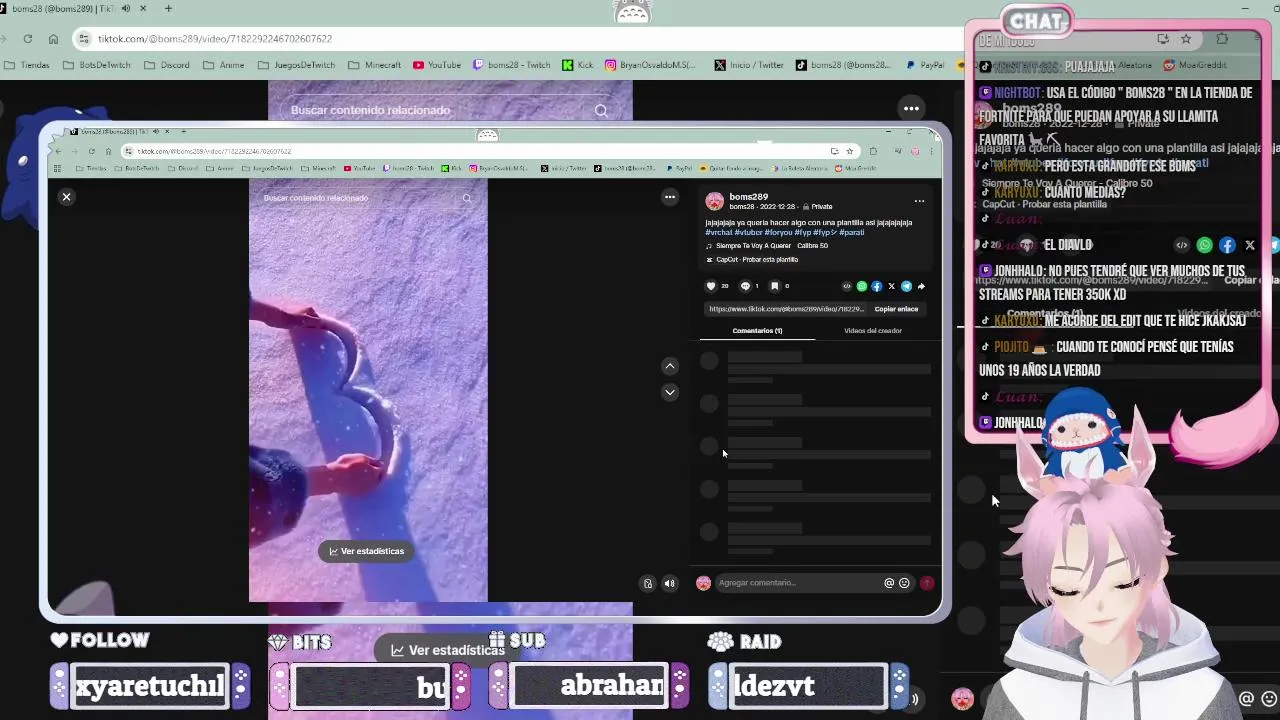Open BryanOsvaldoM.S Instagram bookmark in top bar
The width and height of the screenshot is (1280, 720).
click(650, 65)
